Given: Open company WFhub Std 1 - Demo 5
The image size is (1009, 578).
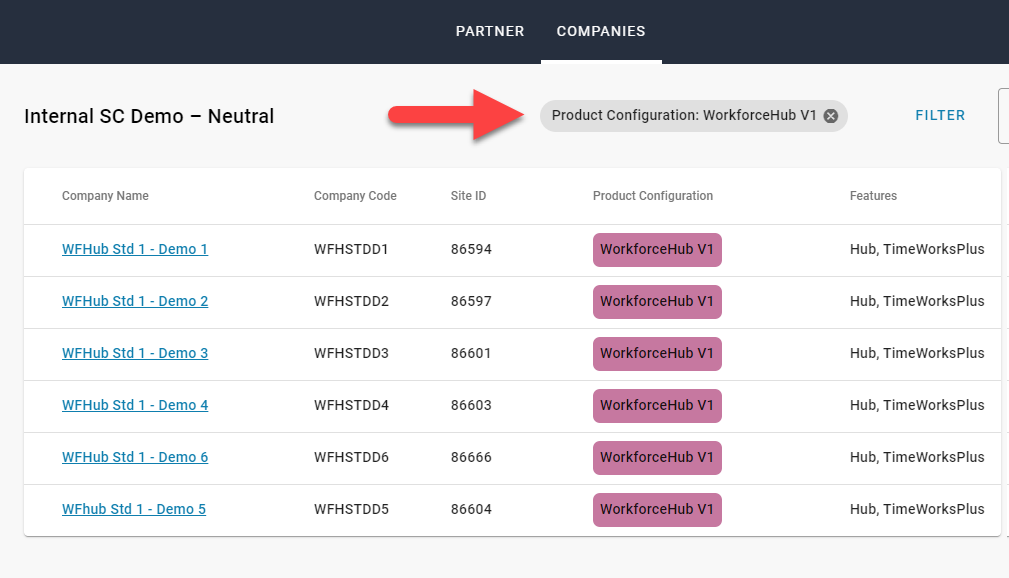Looking at the screenshot, I should click(x=134, y=509).
